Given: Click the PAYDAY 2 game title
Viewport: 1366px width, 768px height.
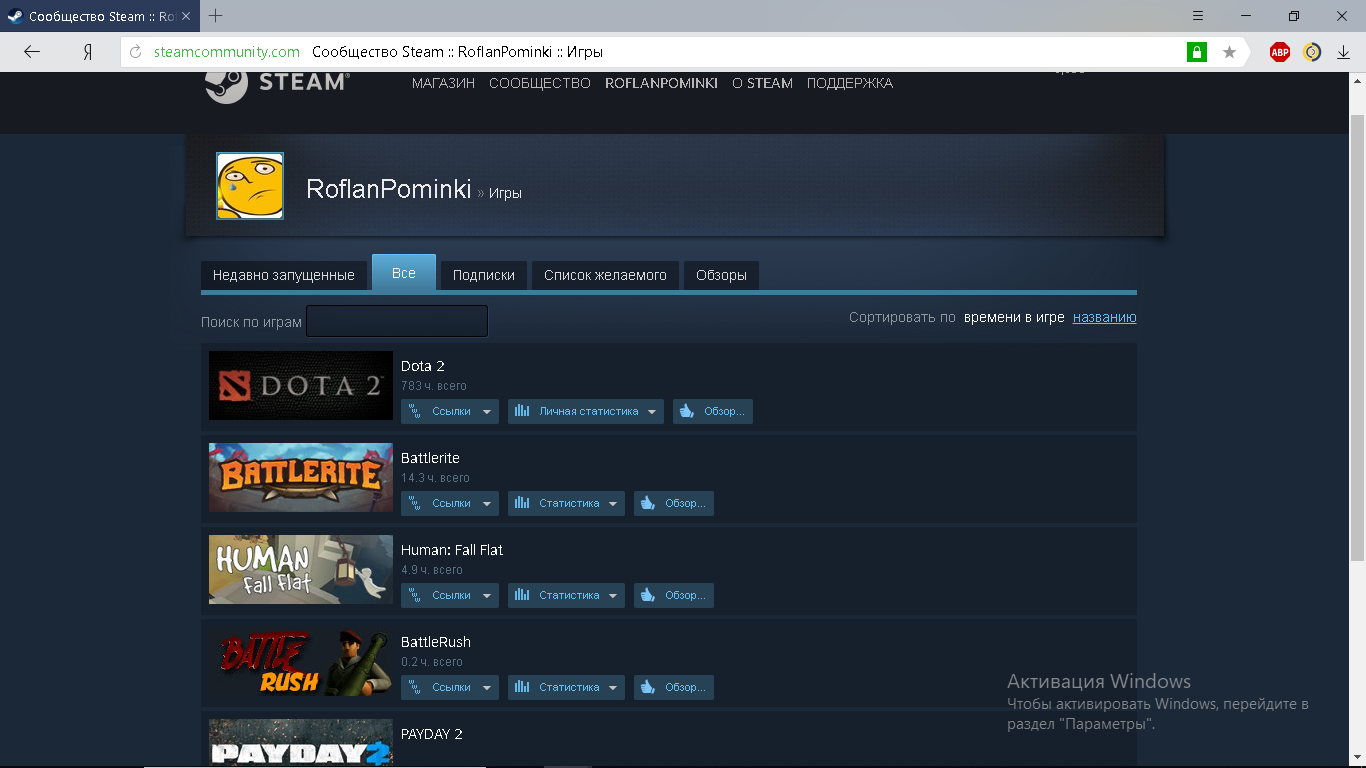Looking at the screenshot, I should pos(432,734).
